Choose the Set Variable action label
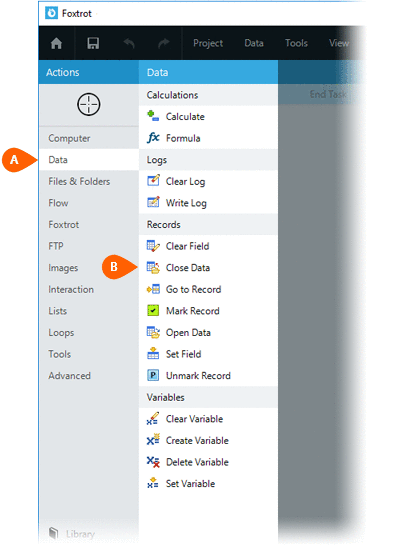393x550 pixels. [190, 484]
